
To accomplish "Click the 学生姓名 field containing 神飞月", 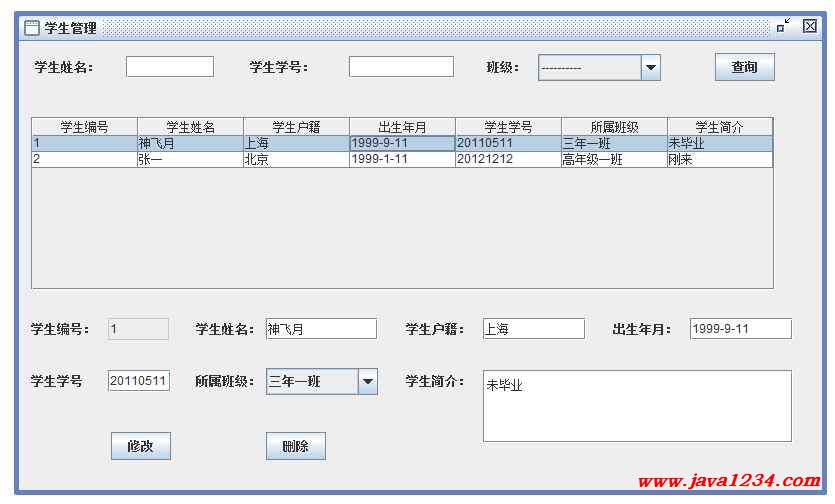I will pos(321,329).
